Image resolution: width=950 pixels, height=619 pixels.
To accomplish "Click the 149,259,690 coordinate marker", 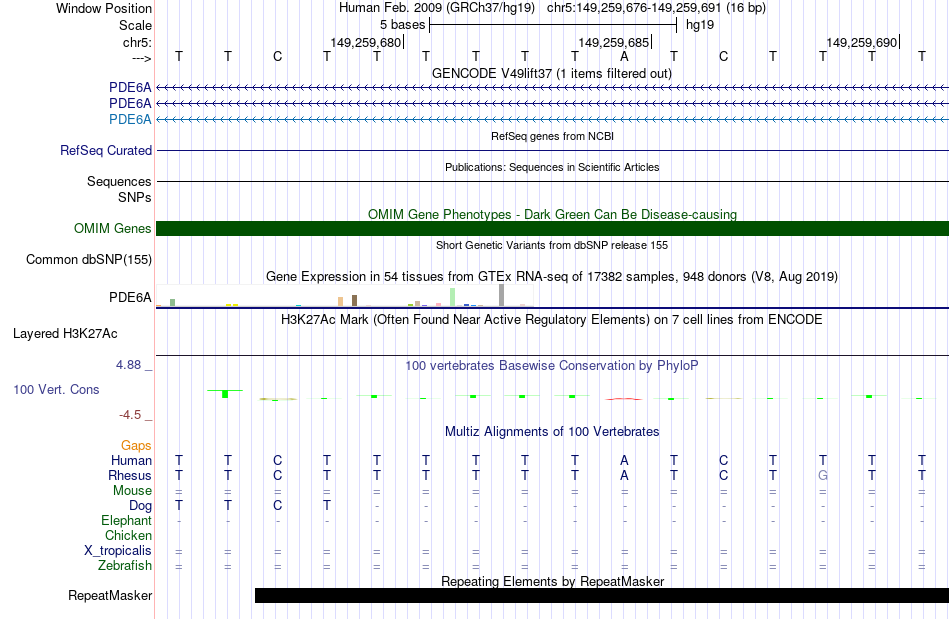I will coord(861,42).
